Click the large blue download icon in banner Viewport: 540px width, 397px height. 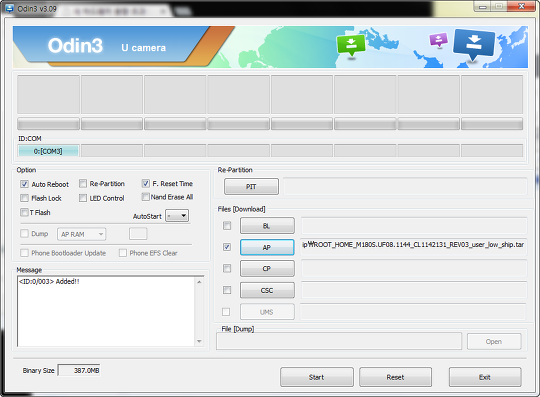coord(474,44)
